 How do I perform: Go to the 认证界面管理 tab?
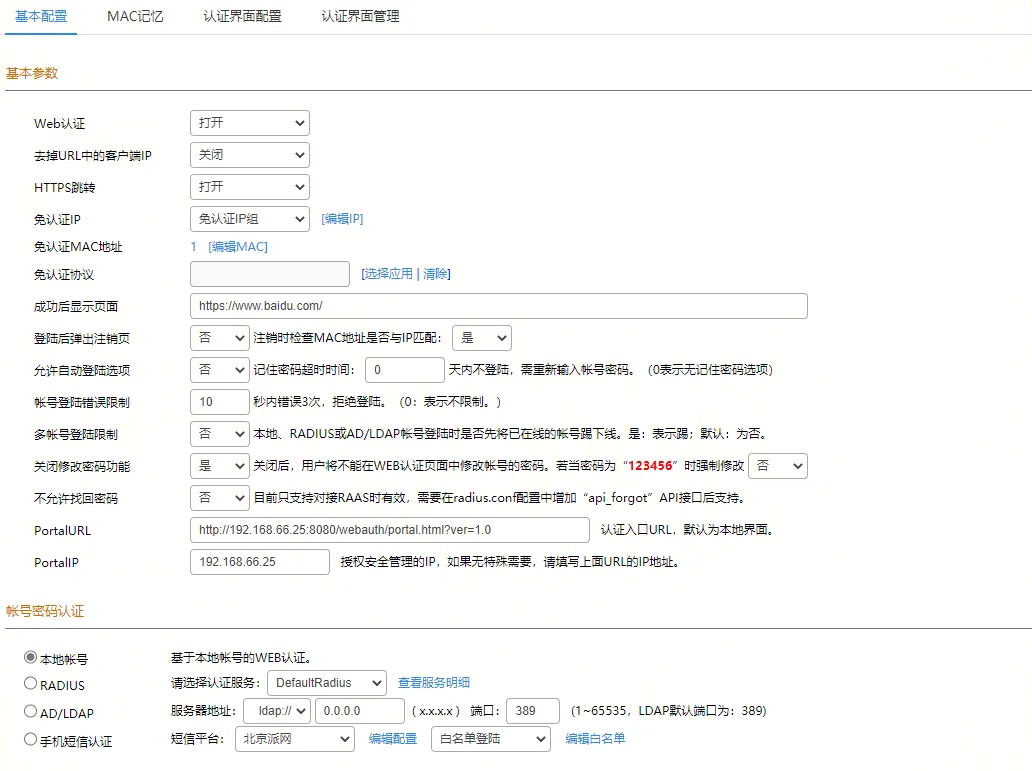click(360, 17)
